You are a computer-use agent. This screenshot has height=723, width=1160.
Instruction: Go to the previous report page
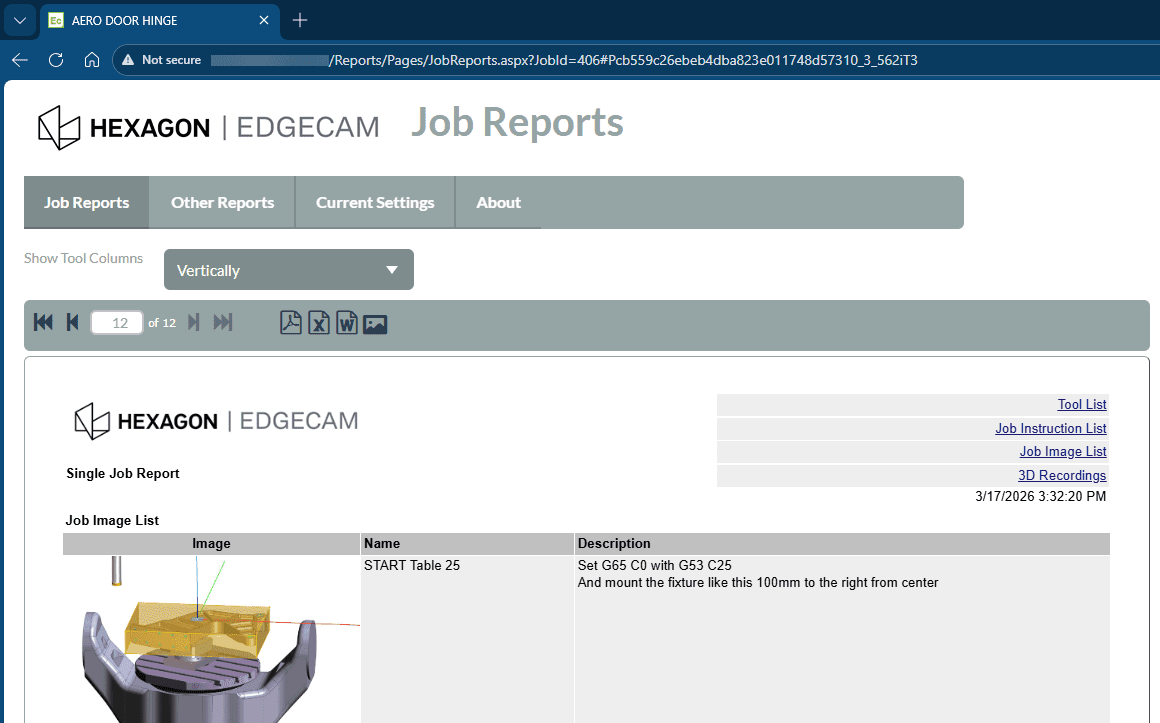(x=72, y=322)
